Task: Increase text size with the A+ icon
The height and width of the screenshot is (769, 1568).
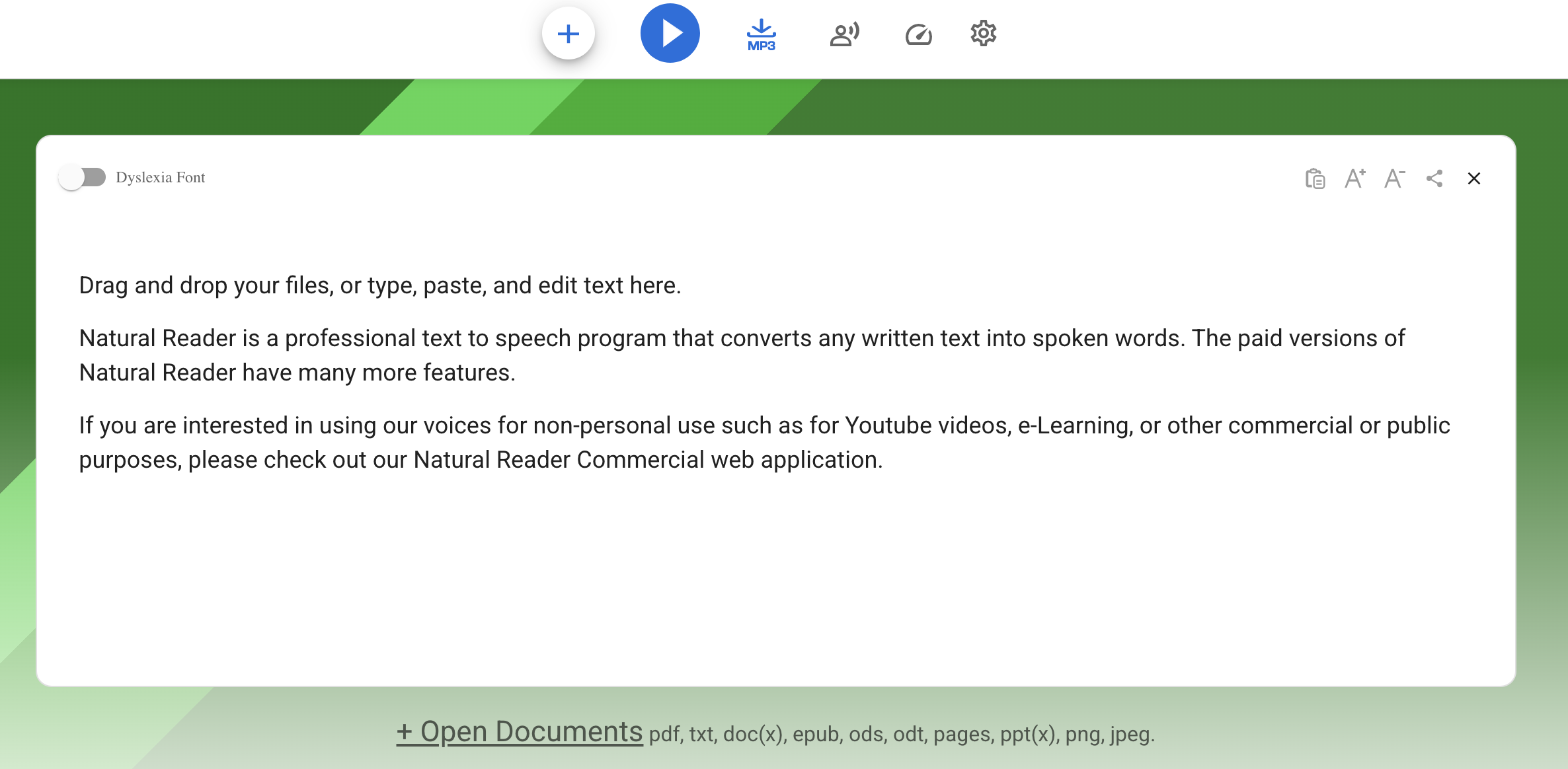Action: (x=1354, y=178)
